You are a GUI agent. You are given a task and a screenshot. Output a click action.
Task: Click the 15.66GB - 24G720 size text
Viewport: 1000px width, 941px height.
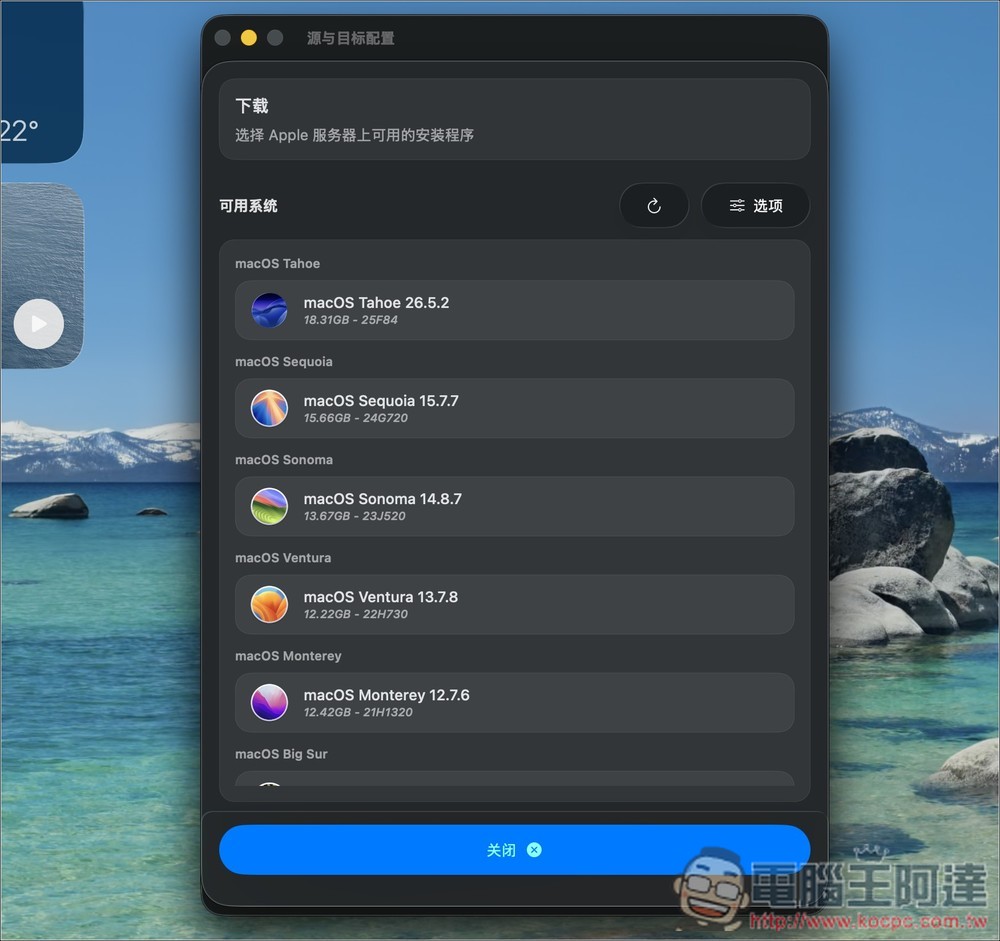pyautogui.click(x=355, y=419)
